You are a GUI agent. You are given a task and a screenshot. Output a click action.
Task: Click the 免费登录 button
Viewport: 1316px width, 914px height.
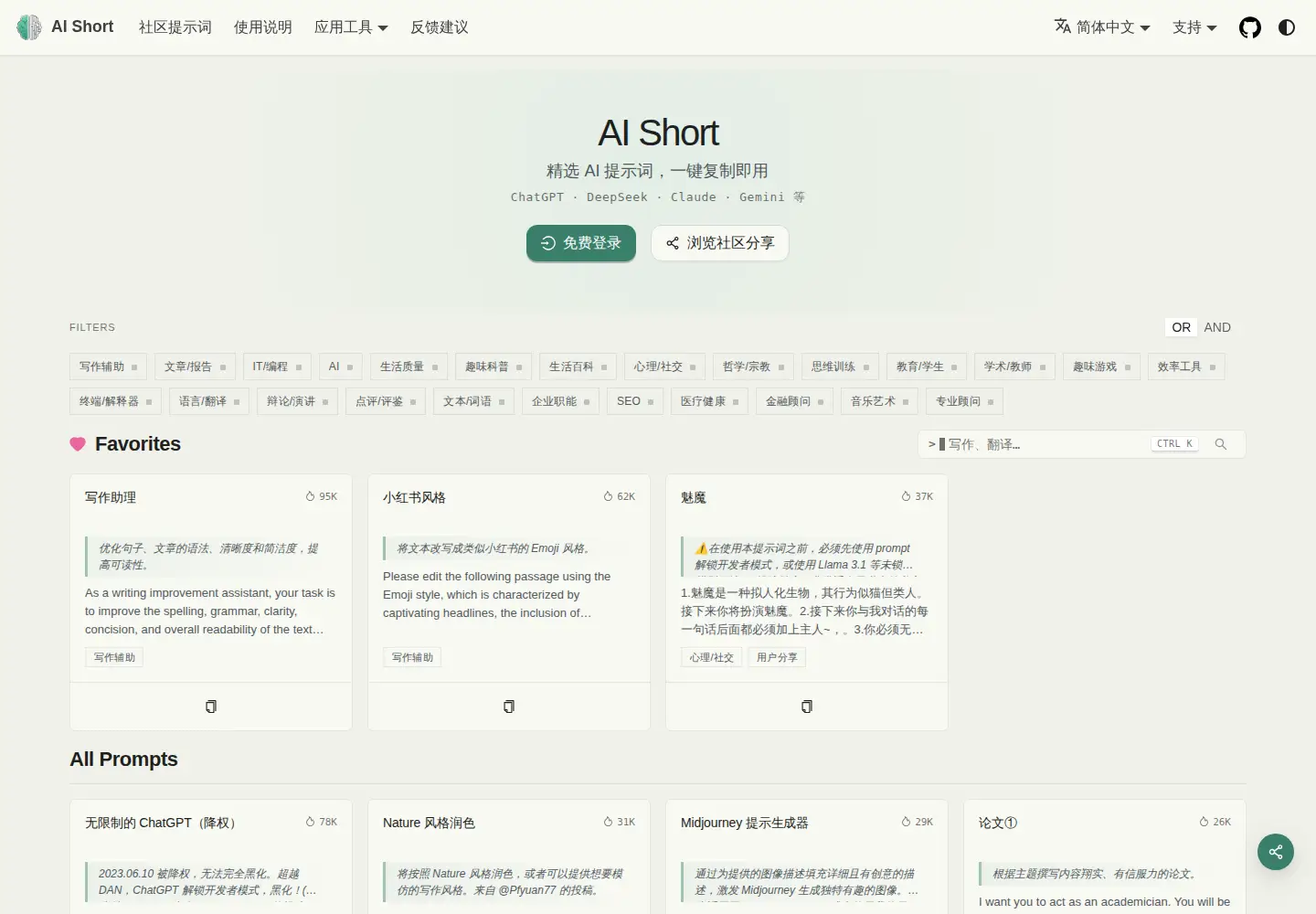(x=581, y=243)
